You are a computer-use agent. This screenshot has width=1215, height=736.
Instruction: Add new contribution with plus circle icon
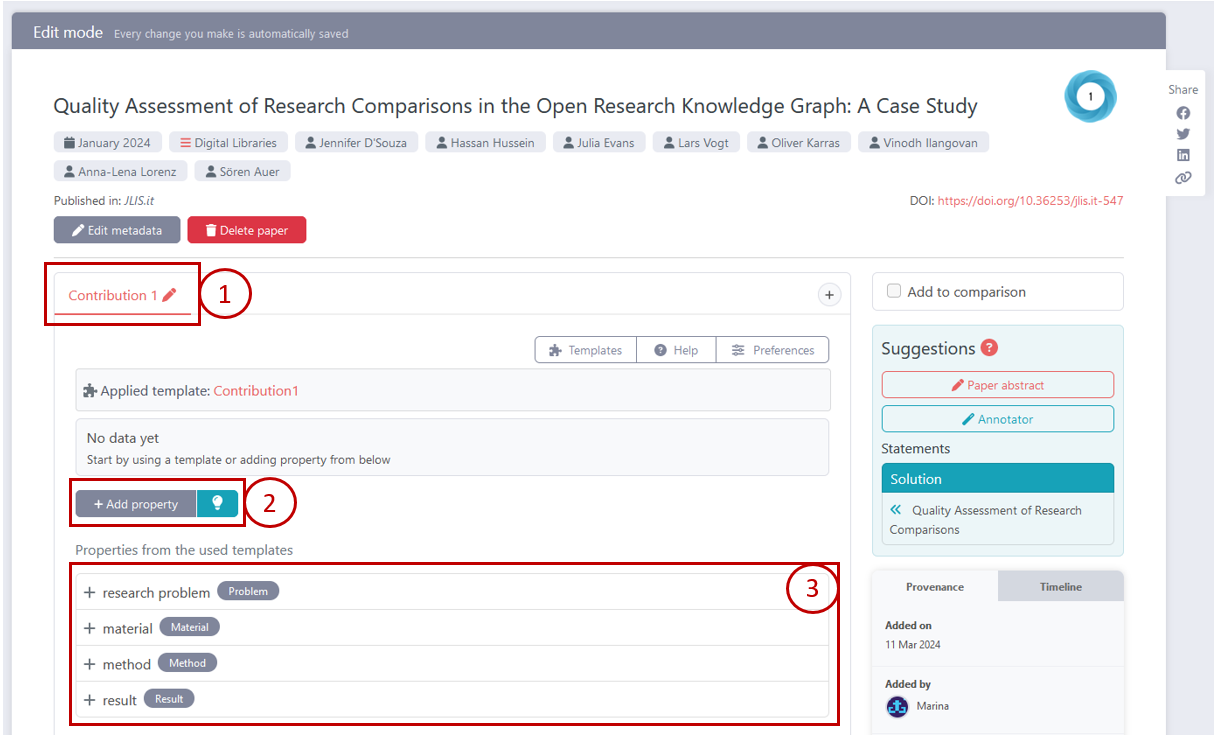pyautogui.click(x=828, y=294)
